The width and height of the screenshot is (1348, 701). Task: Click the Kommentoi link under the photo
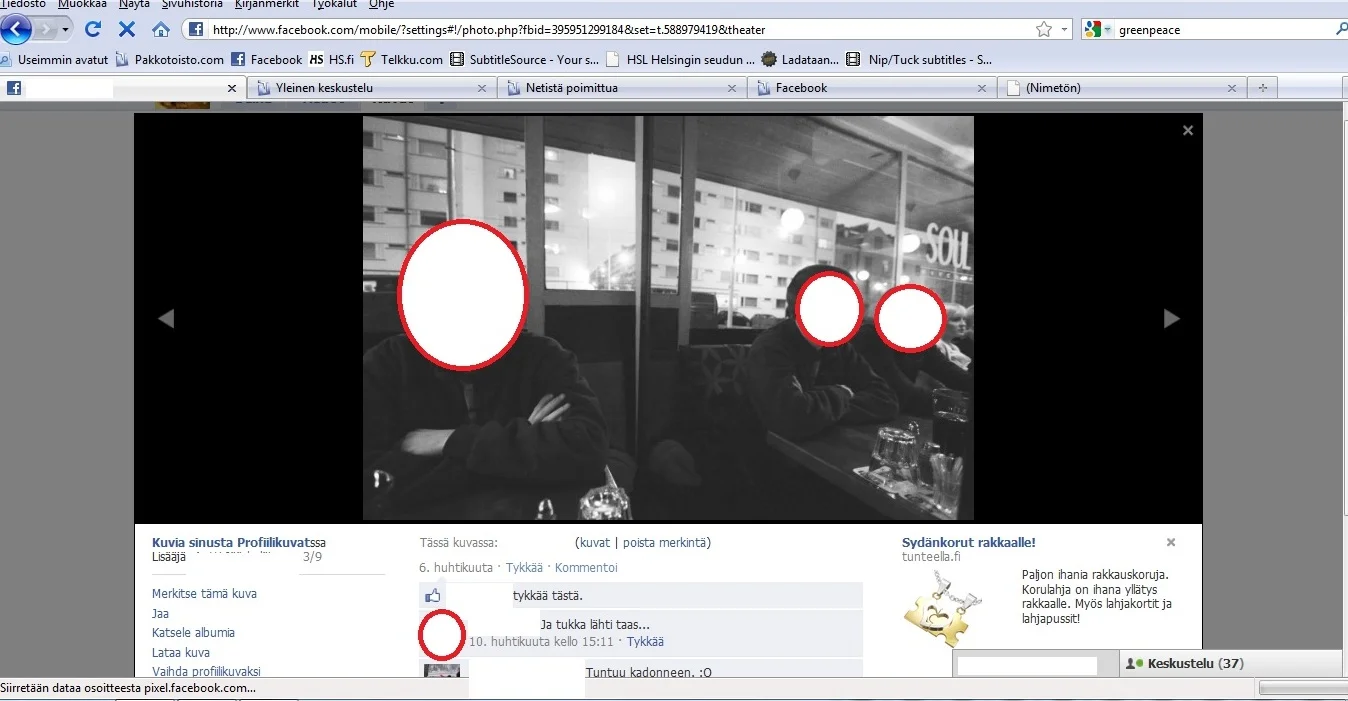(x=586, y=567)
